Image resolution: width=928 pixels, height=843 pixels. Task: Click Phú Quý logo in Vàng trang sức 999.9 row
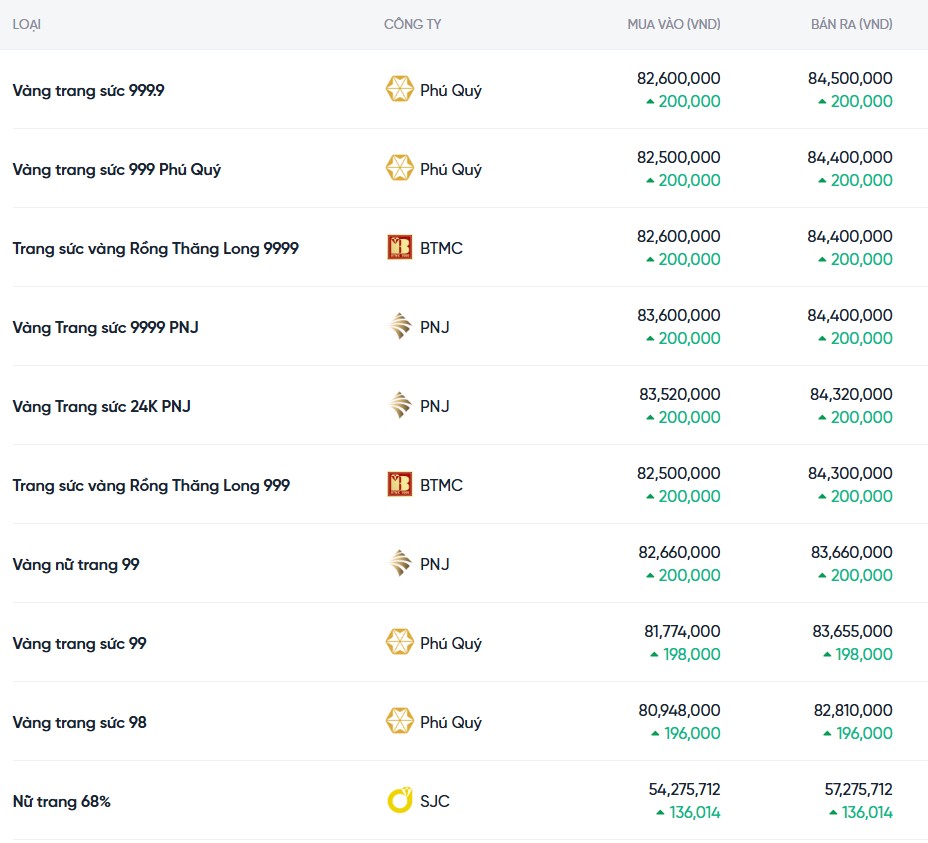[400, 89]
